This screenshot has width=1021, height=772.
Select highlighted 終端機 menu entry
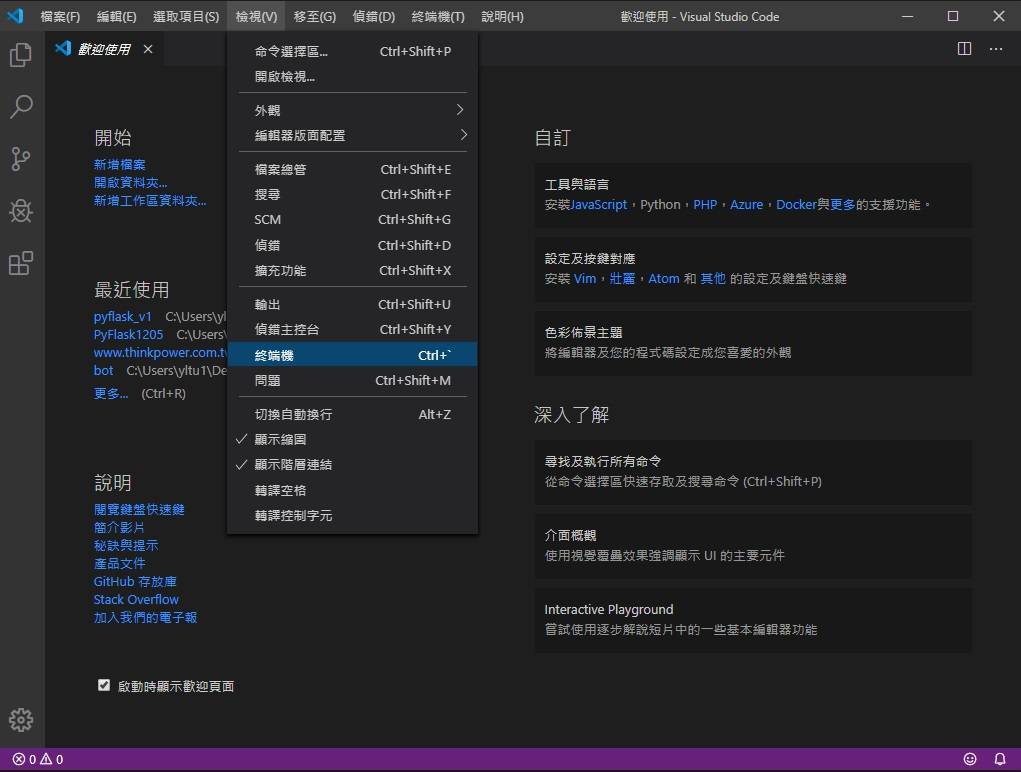[x=352, y=355]
